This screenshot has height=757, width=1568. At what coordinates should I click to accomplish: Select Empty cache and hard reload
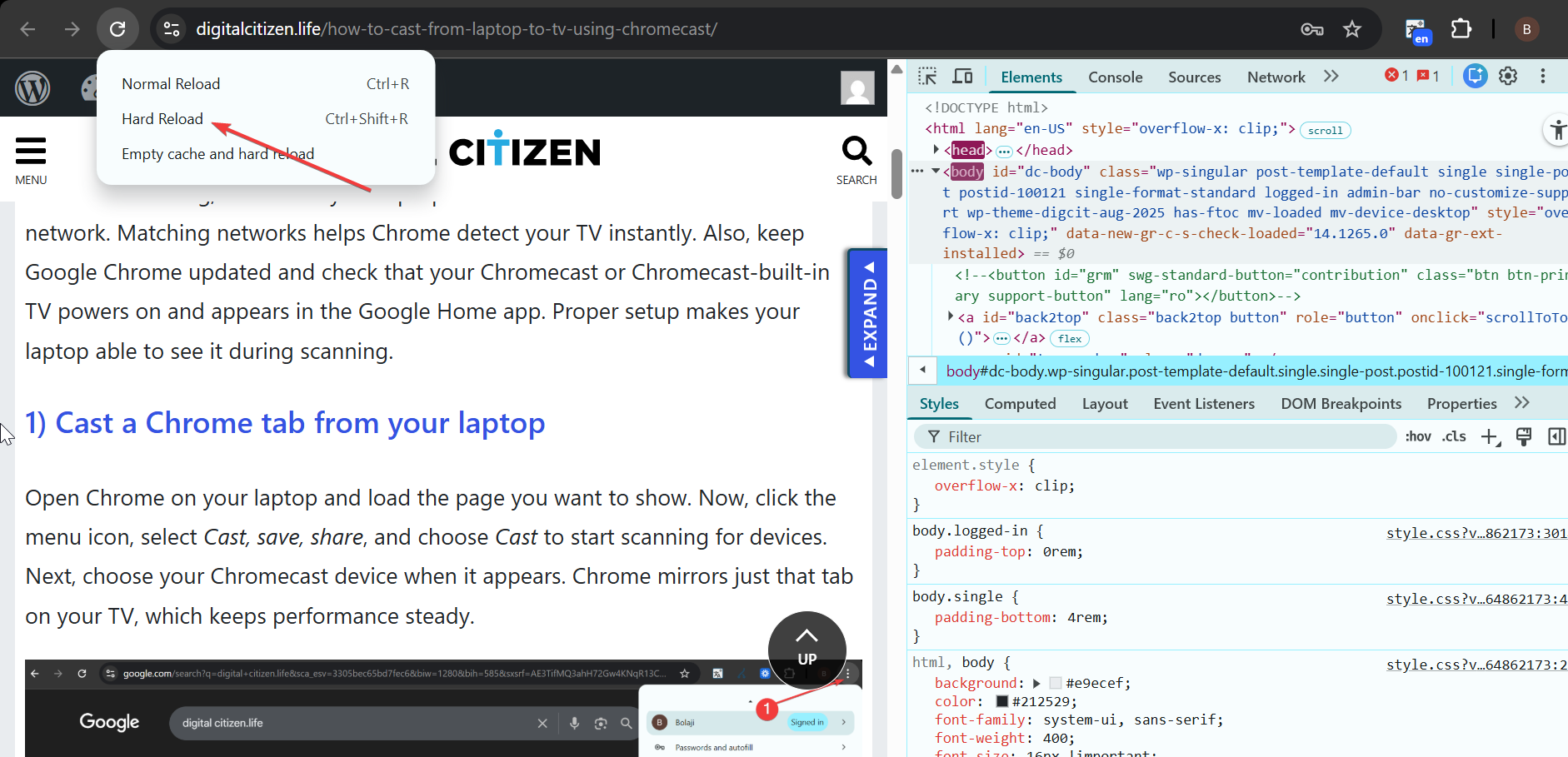pyautogui.click(x=266, y=154)
